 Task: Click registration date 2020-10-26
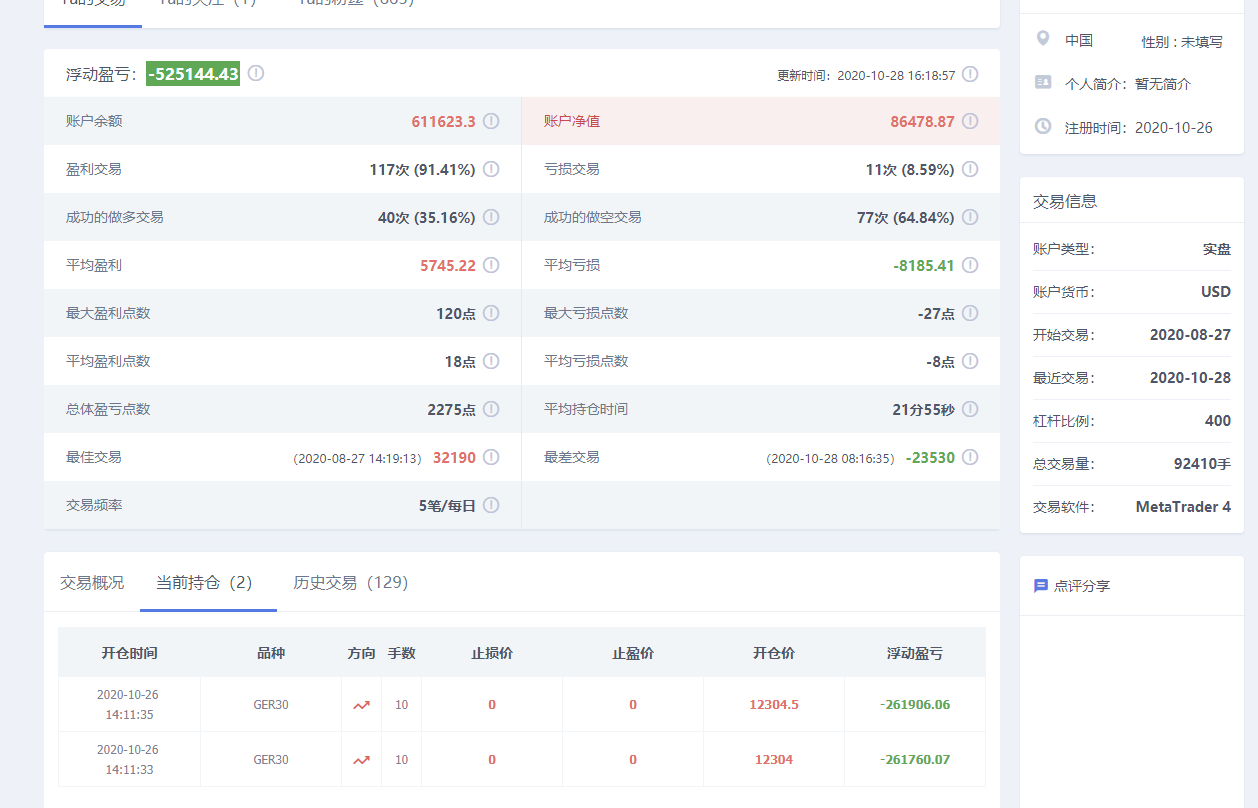click(1174, 128)
